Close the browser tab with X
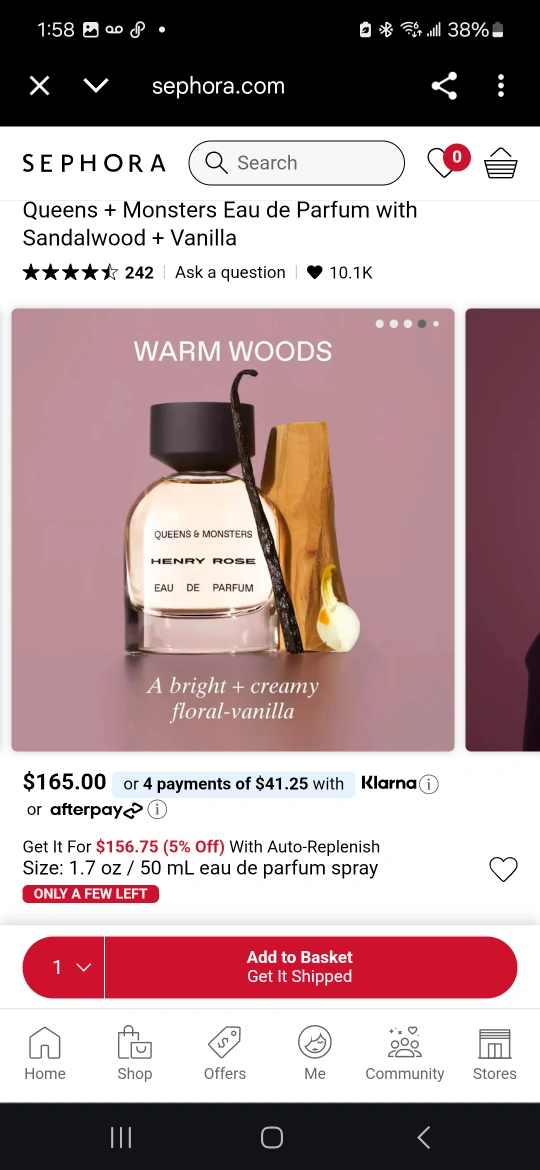Image resolution: width=540 pixels, height=1170 pixels. pyautogui.click(x=40, y=86)
